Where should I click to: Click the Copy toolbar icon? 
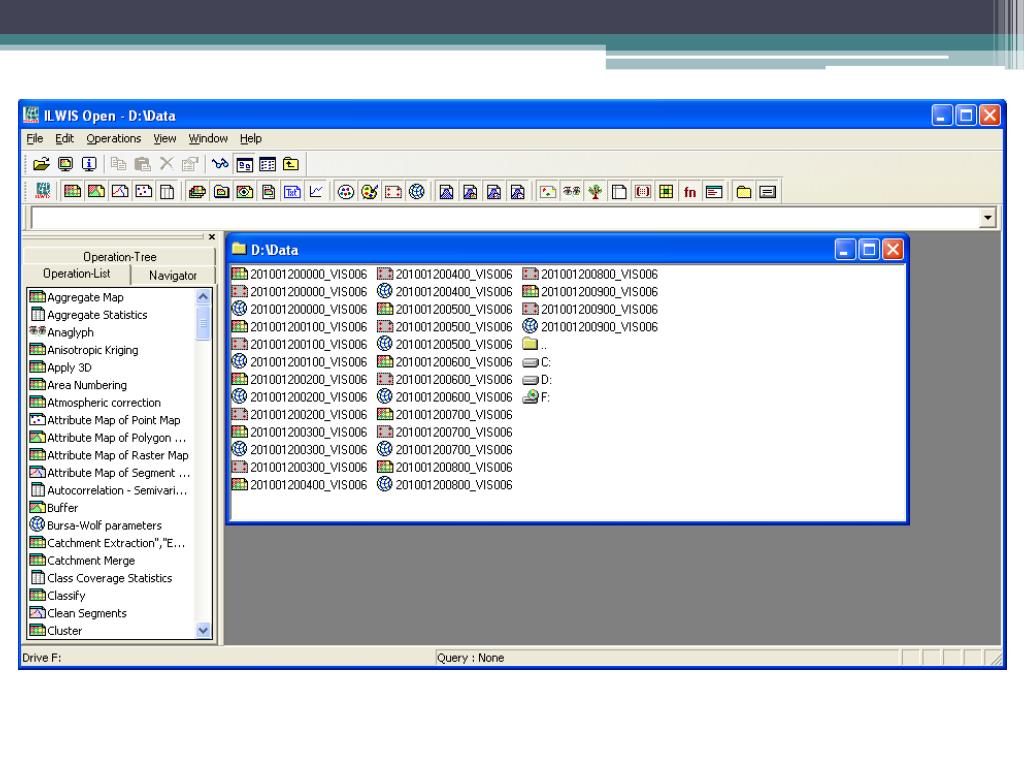[118, 164]
